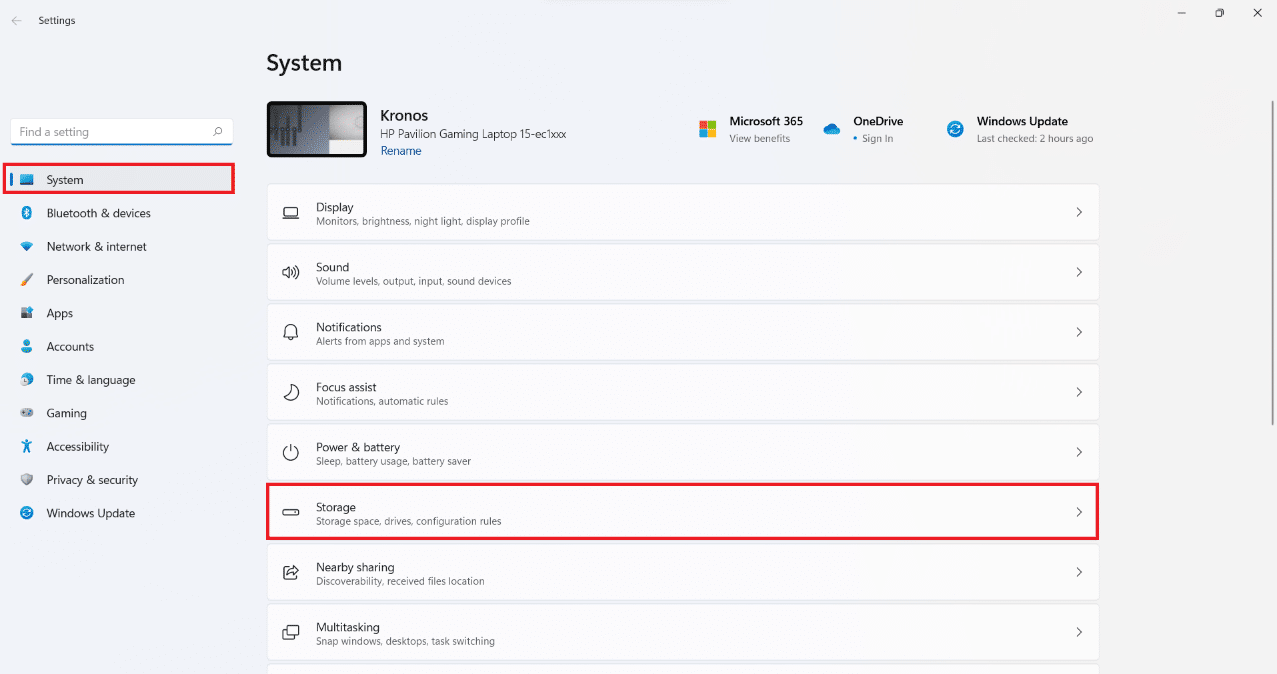Click the Windows Update sync icon in header
This screenshot has height=674, width=1277.
(x=955, y=129)
